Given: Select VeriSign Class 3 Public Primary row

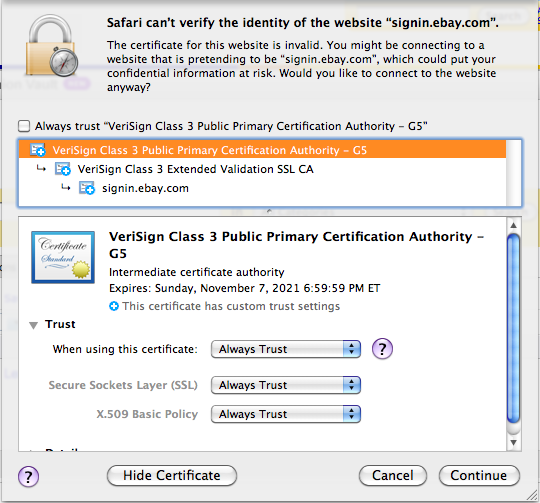Looking at the screenshot, I should click(x=262, y=150).
